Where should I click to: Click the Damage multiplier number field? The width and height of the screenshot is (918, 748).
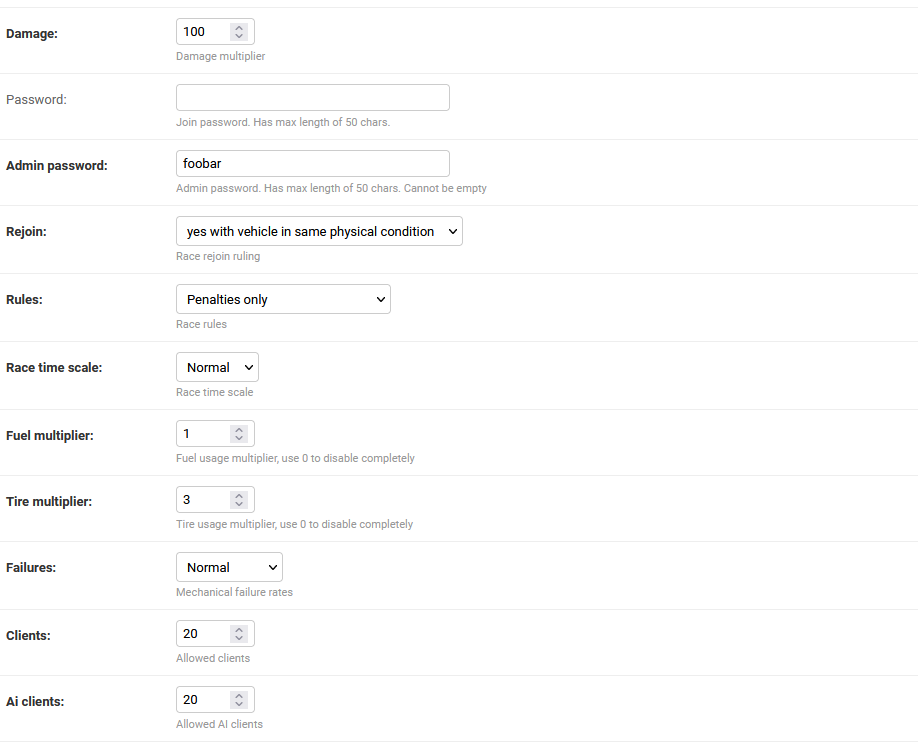tap(204, 32)
